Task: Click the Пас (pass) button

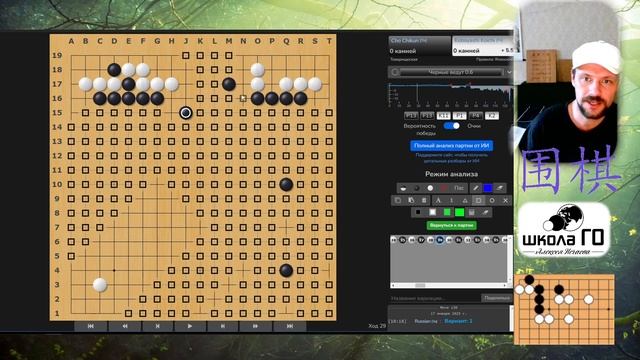Action: (459, 188)
